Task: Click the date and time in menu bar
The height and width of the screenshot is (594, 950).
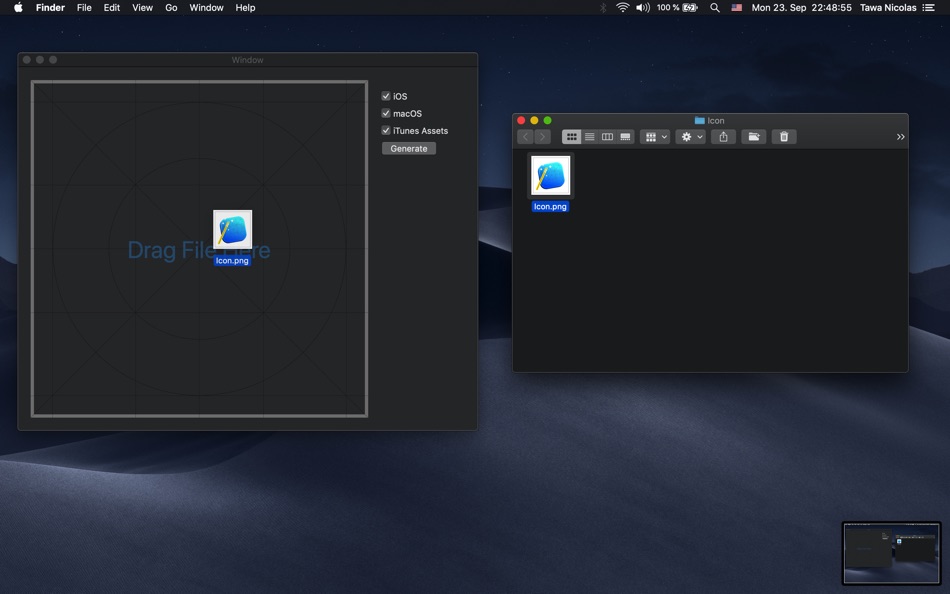Action: pyautogui.click(x=802, y=7)
